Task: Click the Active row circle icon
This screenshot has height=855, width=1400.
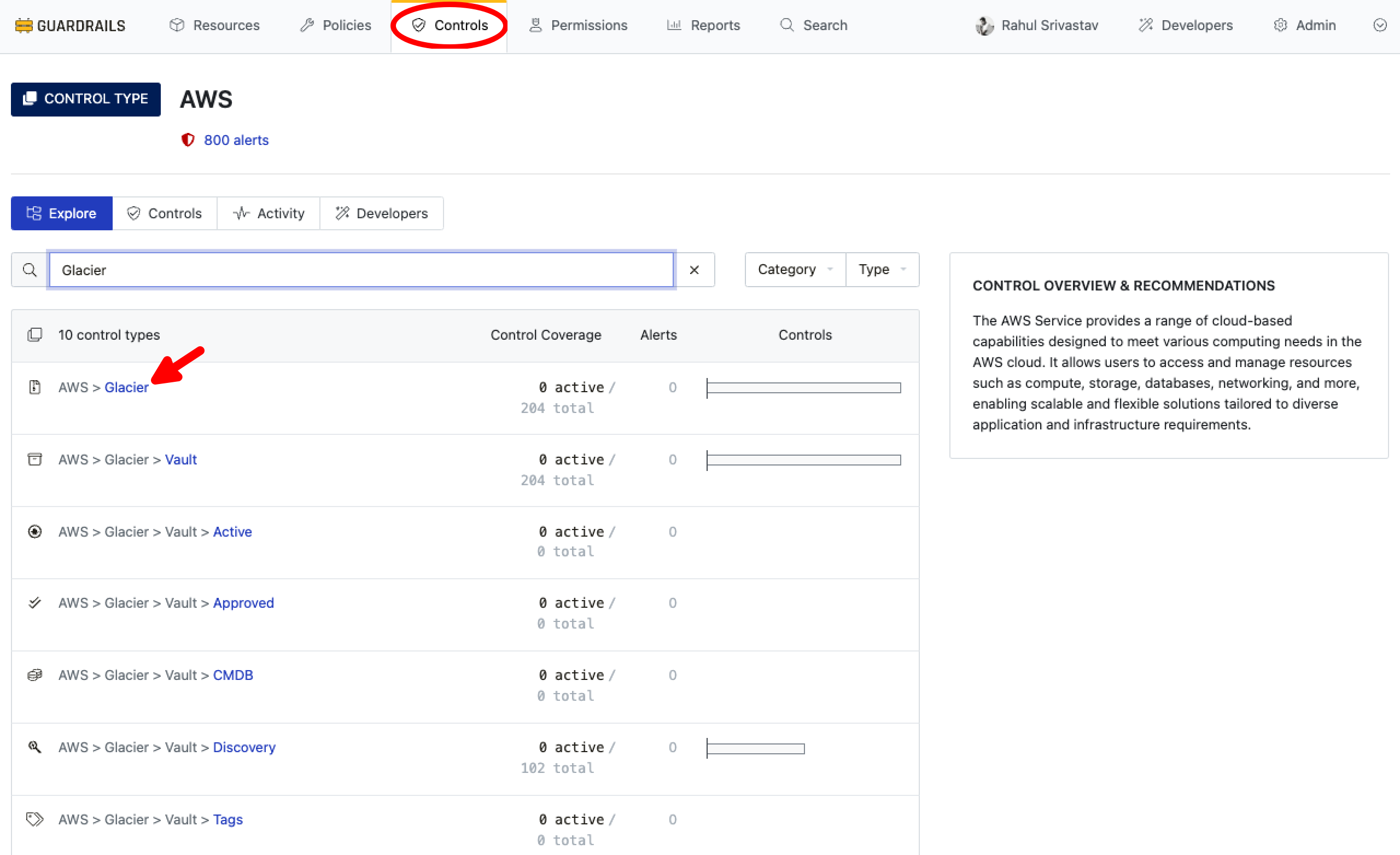Action: click(34, 532)
